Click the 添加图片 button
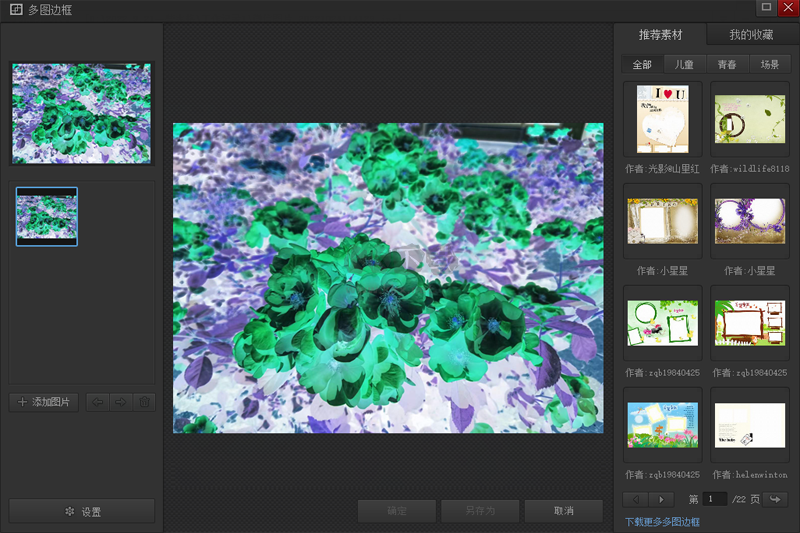Image resolution: width=800 pixels, height=533 pixels. pyautogui.click(x=44, y=402)
